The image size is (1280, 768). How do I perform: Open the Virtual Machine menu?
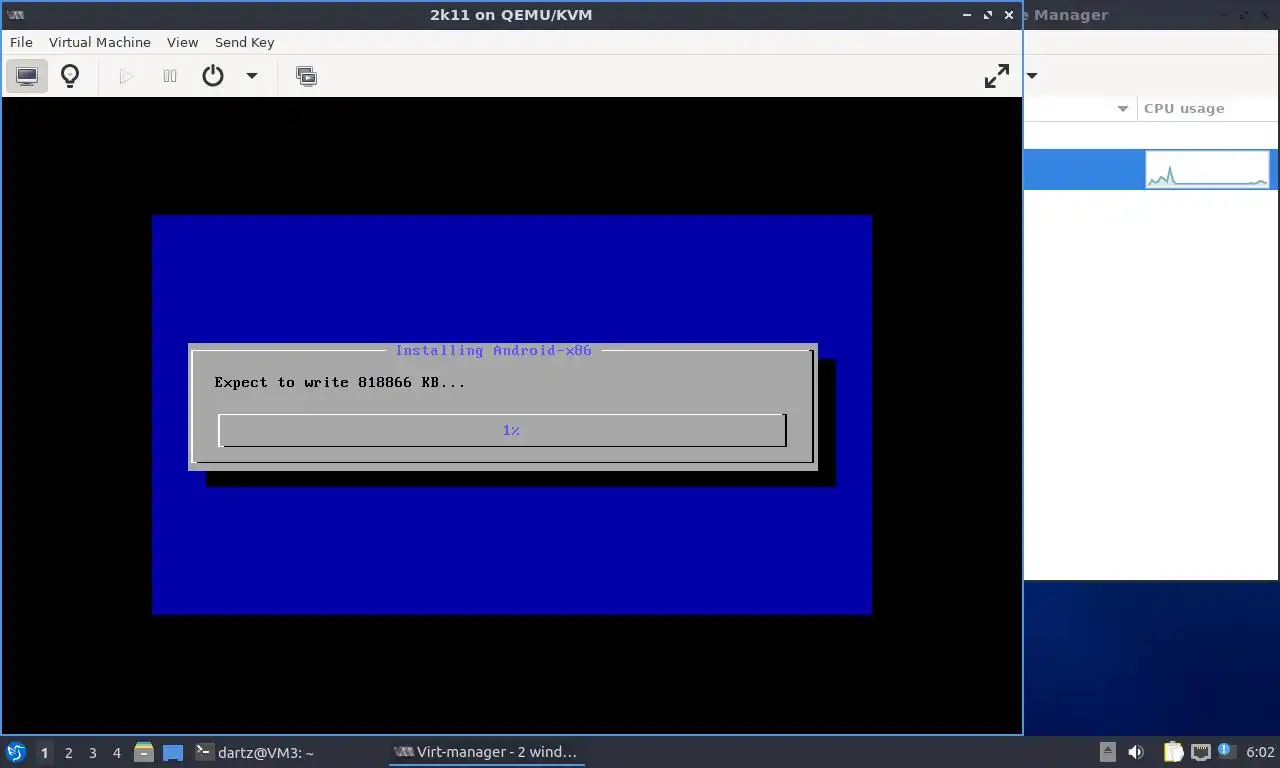100,42
